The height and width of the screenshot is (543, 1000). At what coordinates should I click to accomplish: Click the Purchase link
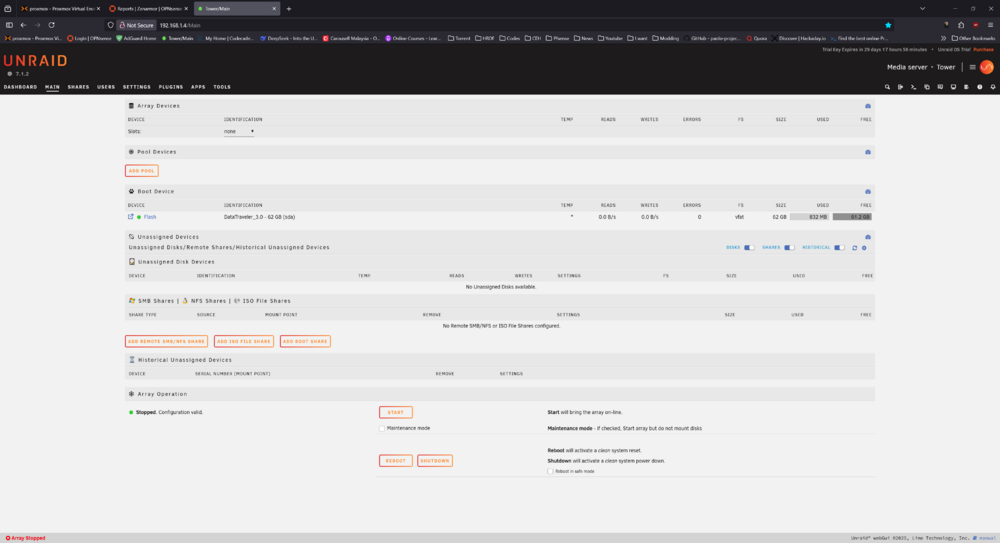tap(983, 49)
